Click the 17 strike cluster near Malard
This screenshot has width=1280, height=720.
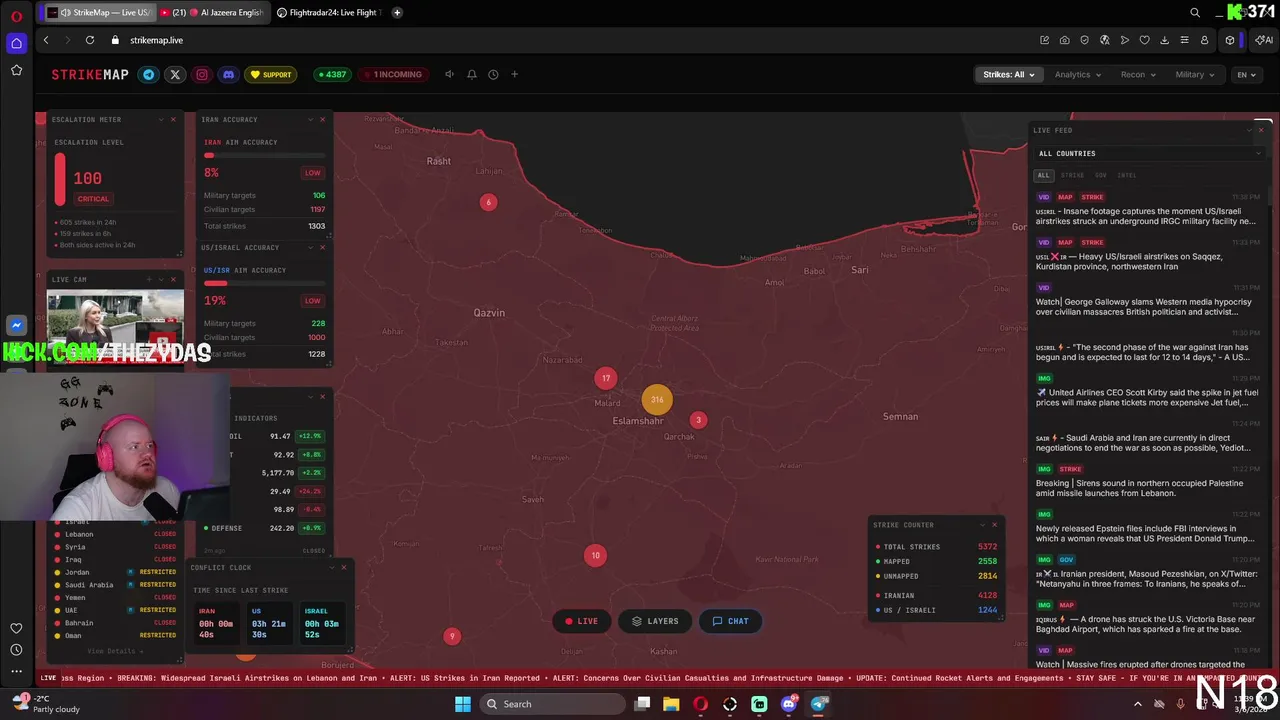click(605, 378)
